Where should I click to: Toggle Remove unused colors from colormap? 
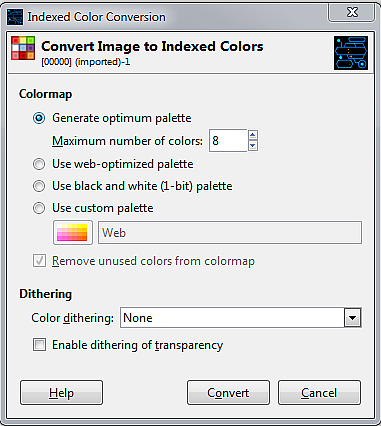click(x=39, y=261)
